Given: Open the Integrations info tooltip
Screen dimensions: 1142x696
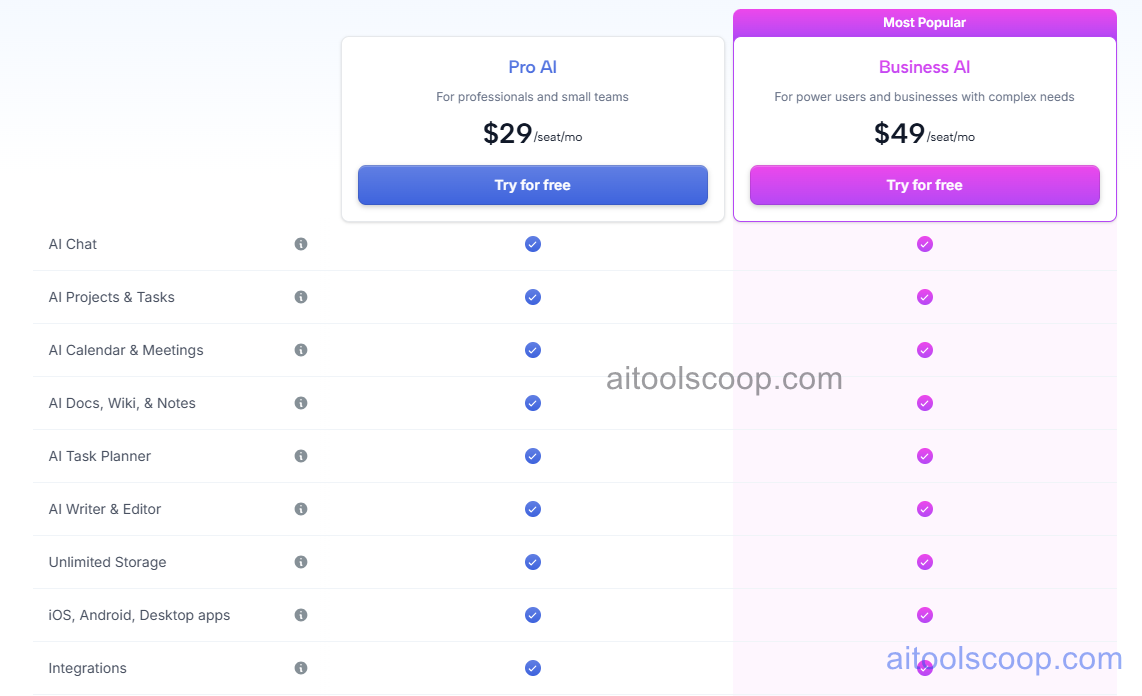Looking at the screenshot, I should (x=301, y=668).
